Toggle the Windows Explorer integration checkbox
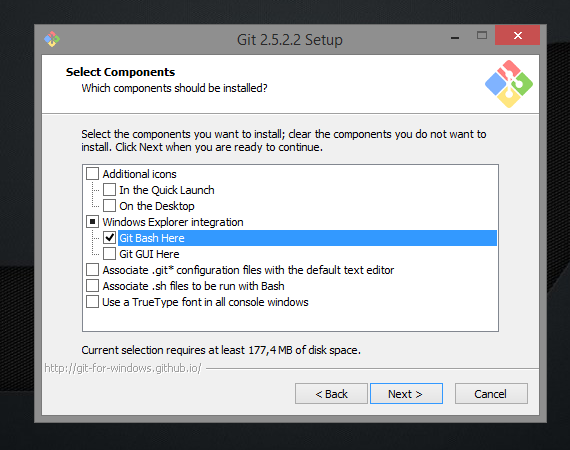The image size is (570, 450). (x=92, y=222)
